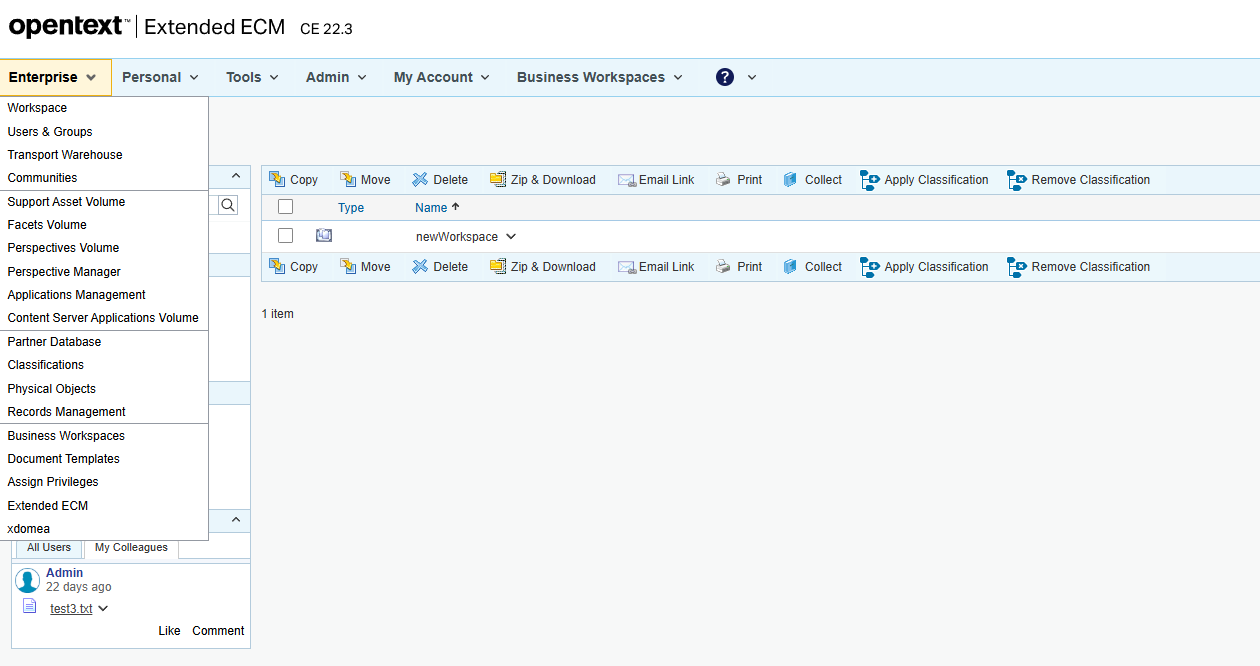Open the help question mark icon
Image resolution: width=1260 pixels, height=666 pixels.
[725, 77]
